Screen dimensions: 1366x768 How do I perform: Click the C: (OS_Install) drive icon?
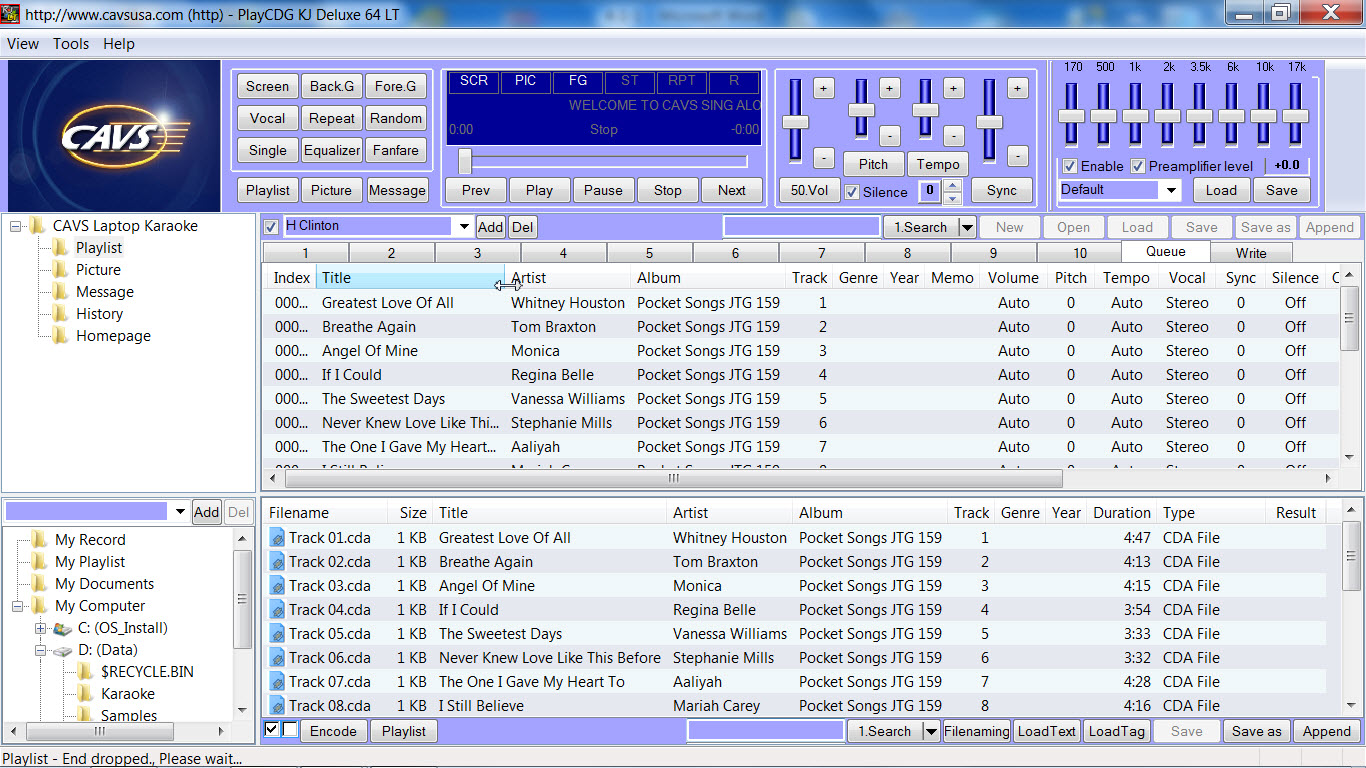[x=63, y=628]
